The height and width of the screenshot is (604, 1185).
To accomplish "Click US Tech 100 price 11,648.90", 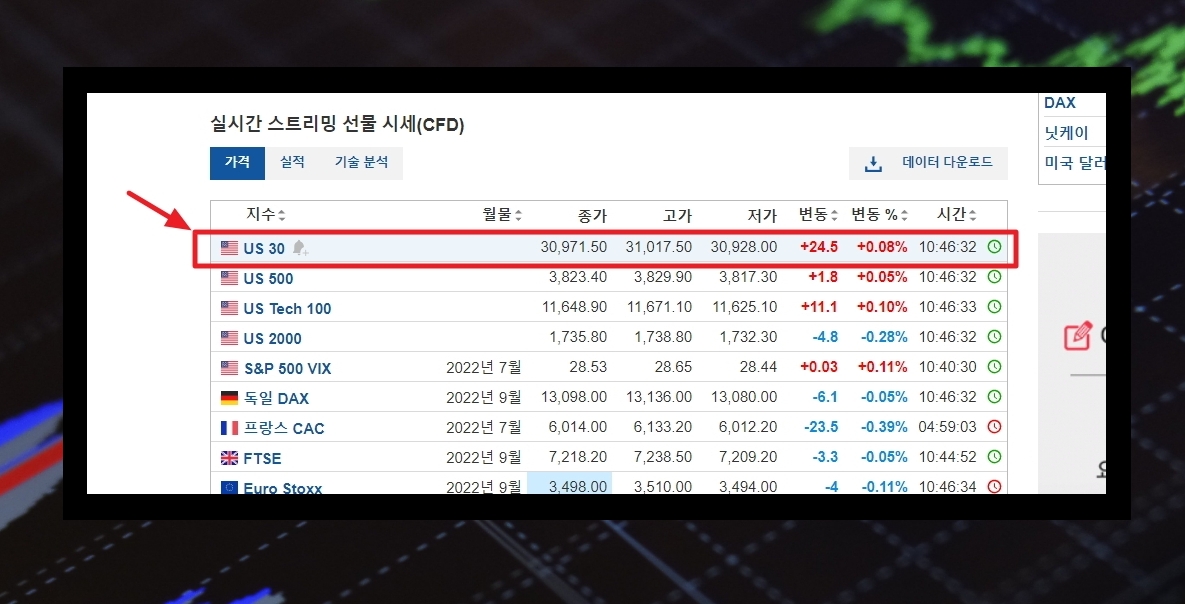I will [x=574, y=307].
